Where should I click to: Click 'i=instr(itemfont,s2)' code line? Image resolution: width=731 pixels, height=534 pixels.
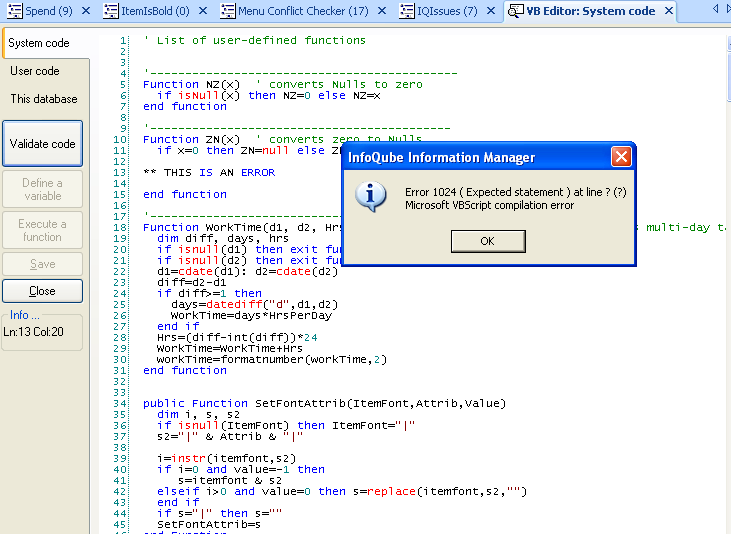pyautogui.click(x=227, y=458)
